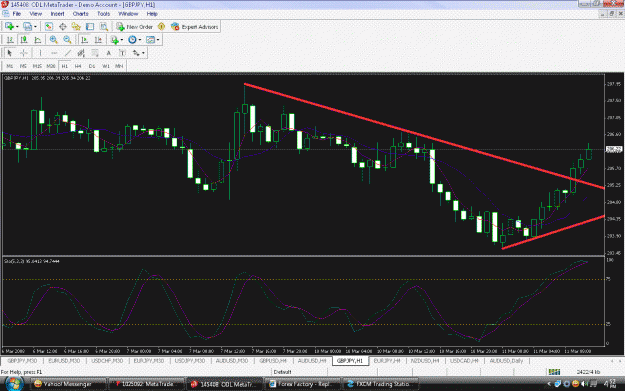Switch to the EURUSD,M30 chart tab
Screen dimensions: 625x391
click(x=64, y=361)
